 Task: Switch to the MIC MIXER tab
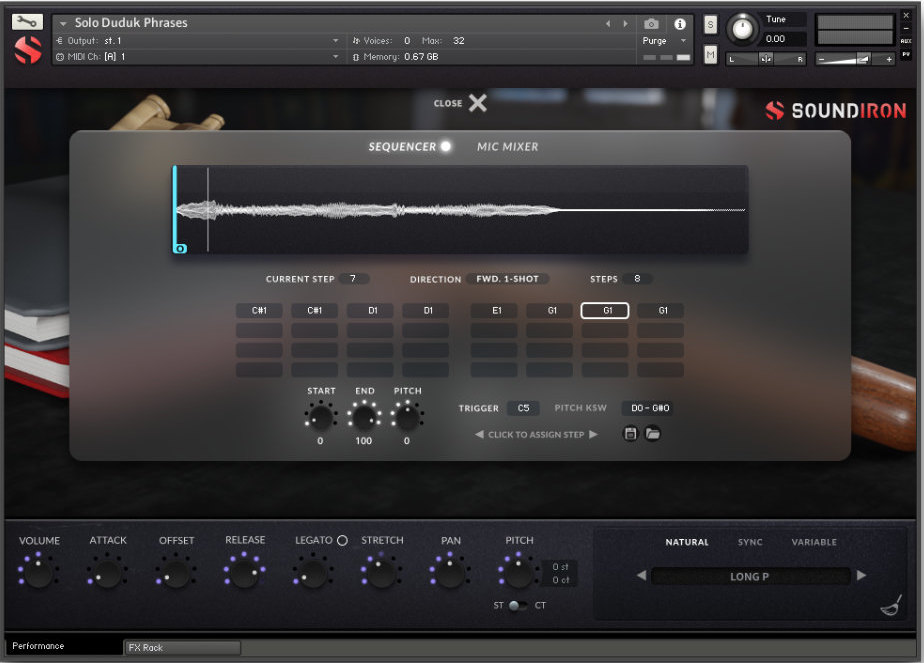pyautogui.click(x=507, y=146)
